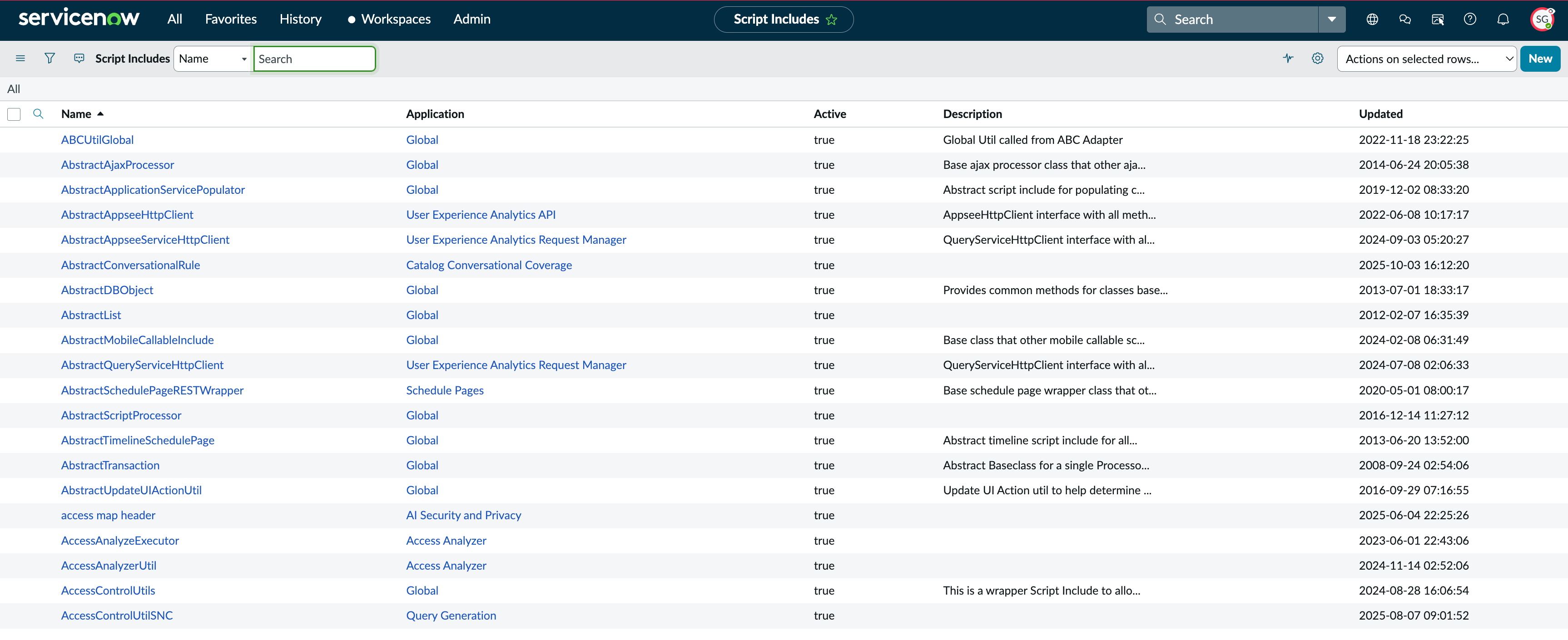This screenshot has height=640, width=1568.
Task: Open the personalize list gear icon
Action: tap(1317, 59)
